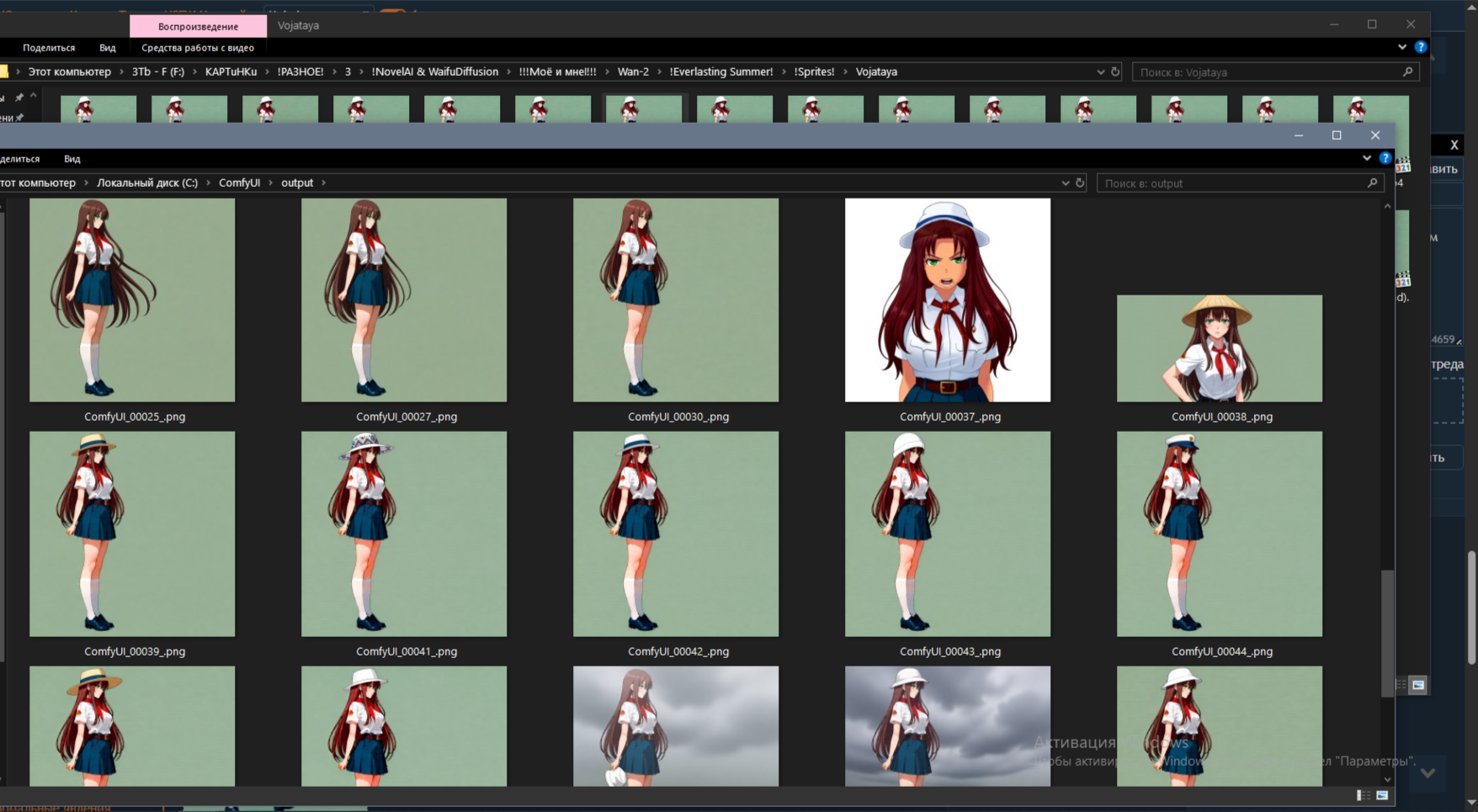Open address history dropdown in Vojataya window
The width and height of the screenshot is (1478, 812).
pos(1100,72)
